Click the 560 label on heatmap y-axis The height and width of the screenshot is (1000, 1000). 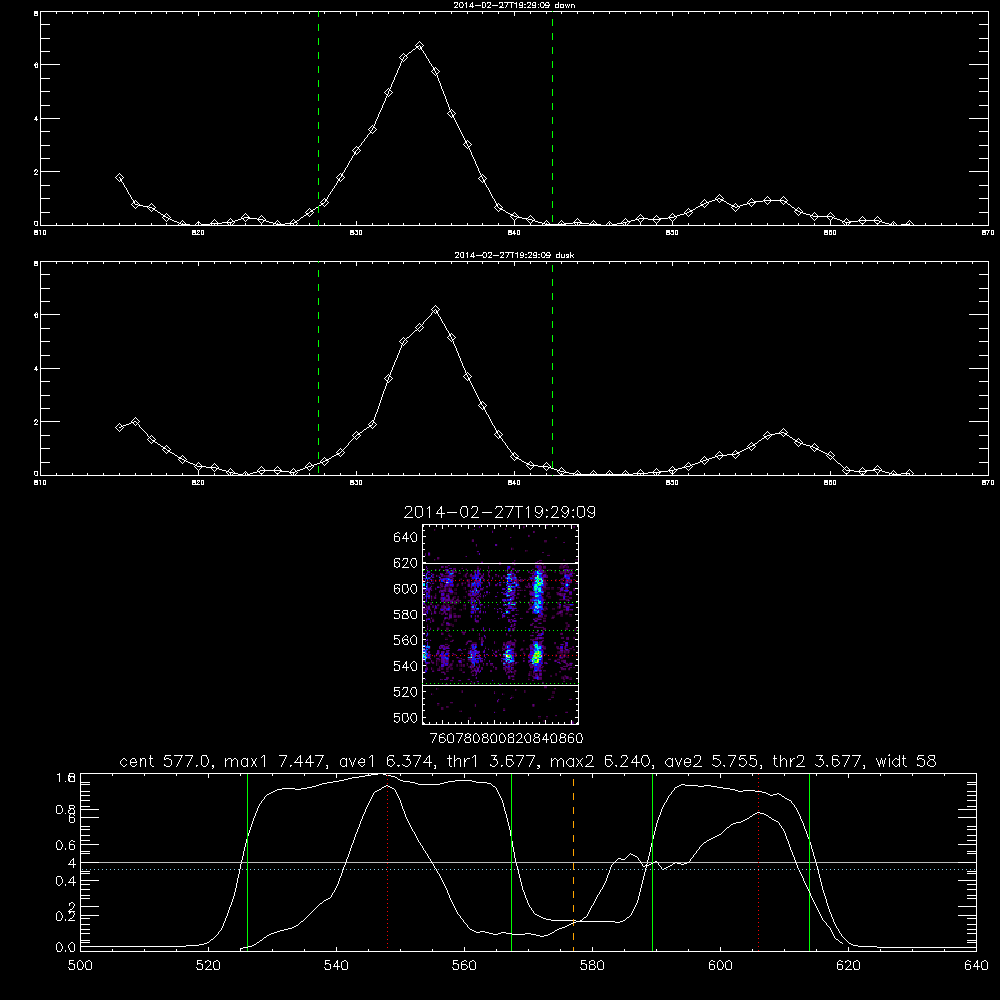406,640
